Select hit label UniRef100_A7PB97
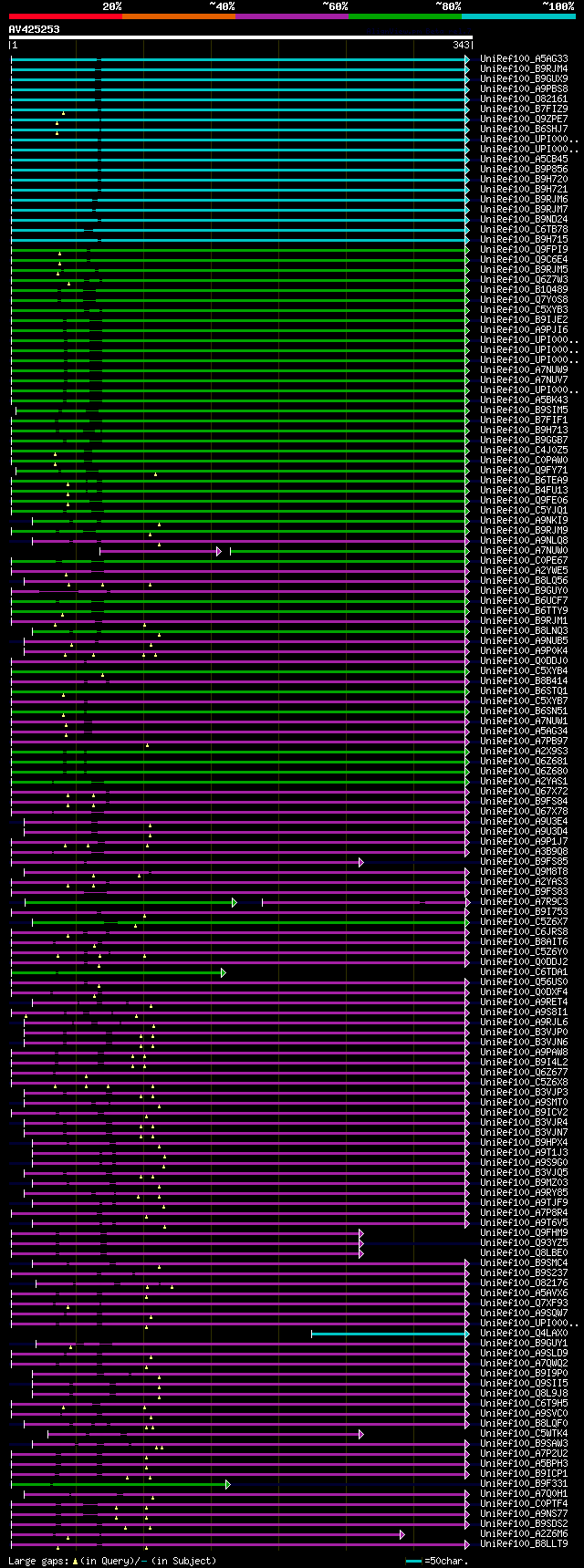Image resolution: width=584 pixels, height=1568 pixels. tap(524, 742)
